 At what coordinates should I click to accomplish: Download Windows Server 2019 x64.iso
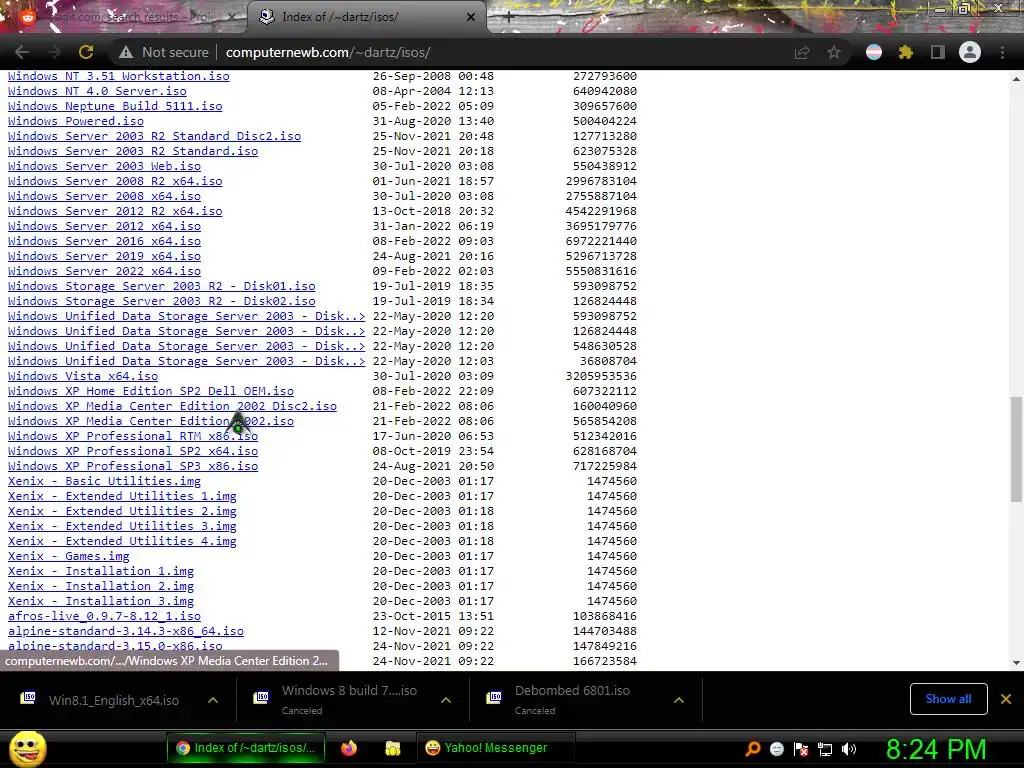(x=104, y=256)
